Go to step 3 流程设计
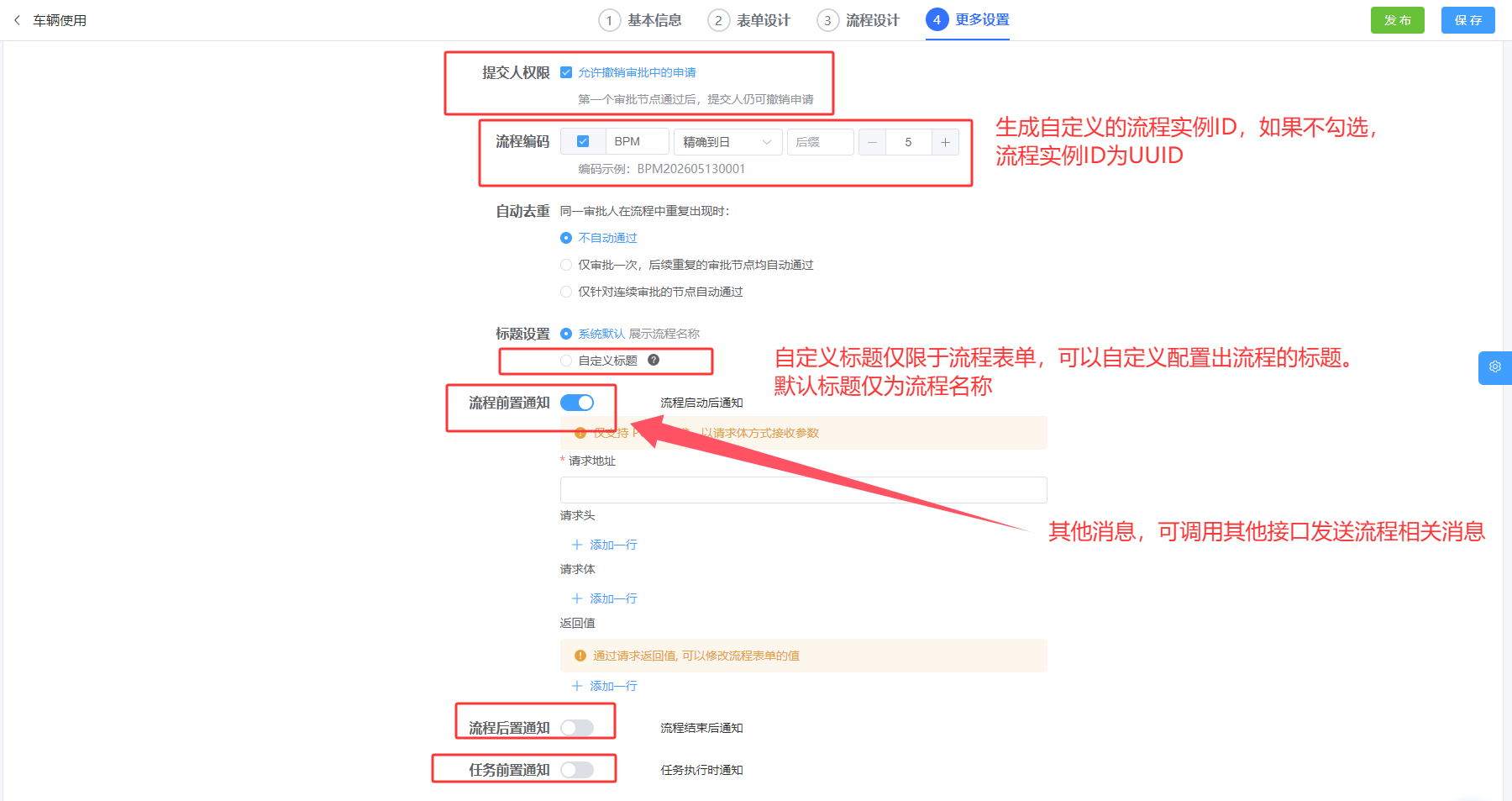 pyautogui.click(x=858, y=20)
